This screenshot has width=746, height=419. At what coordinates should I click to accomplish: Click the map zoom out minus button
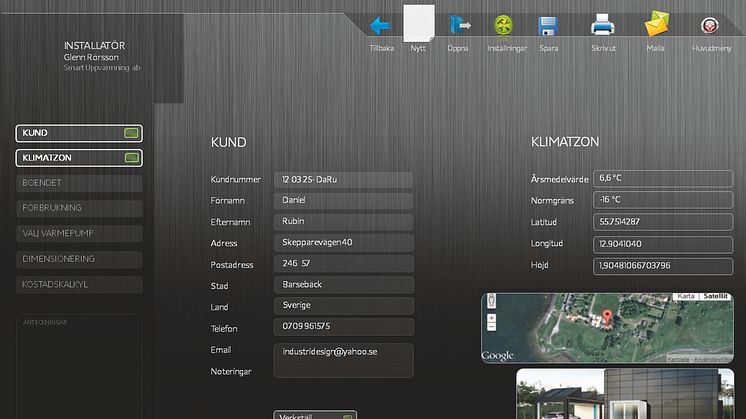coord(491,327)
